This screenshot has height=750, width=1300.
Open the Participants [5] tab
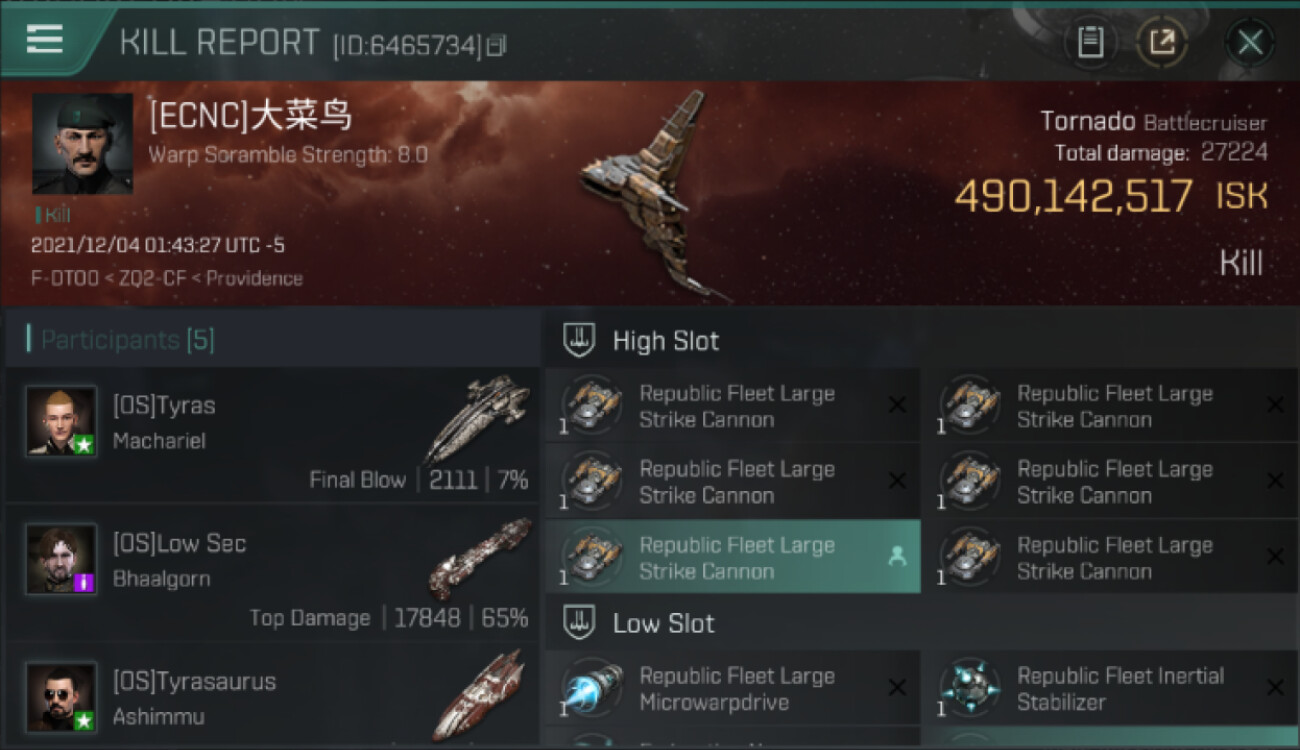point(127,340)
